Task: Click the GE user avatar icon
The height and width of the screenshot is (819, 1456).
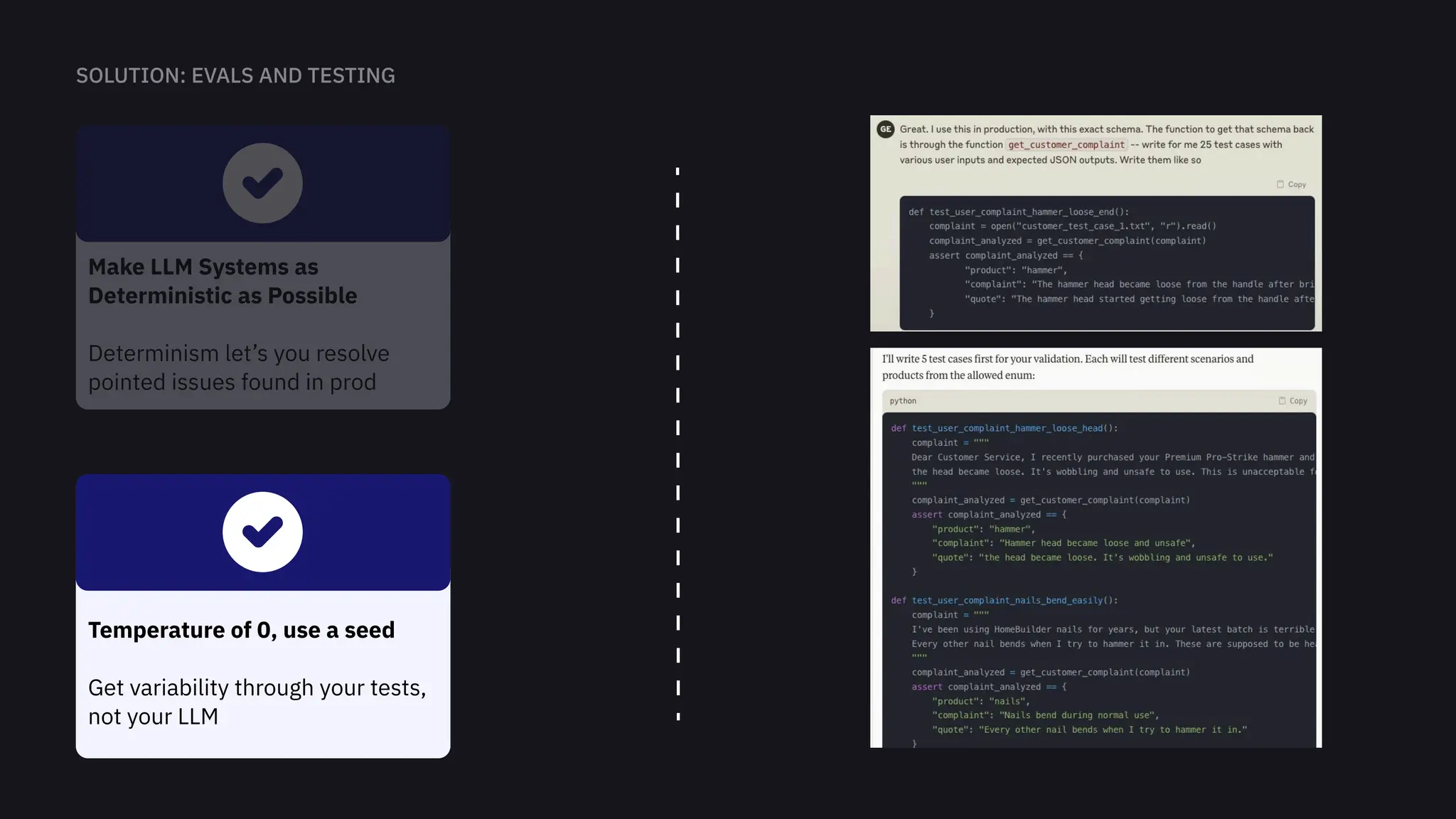Action: (885, 129)
